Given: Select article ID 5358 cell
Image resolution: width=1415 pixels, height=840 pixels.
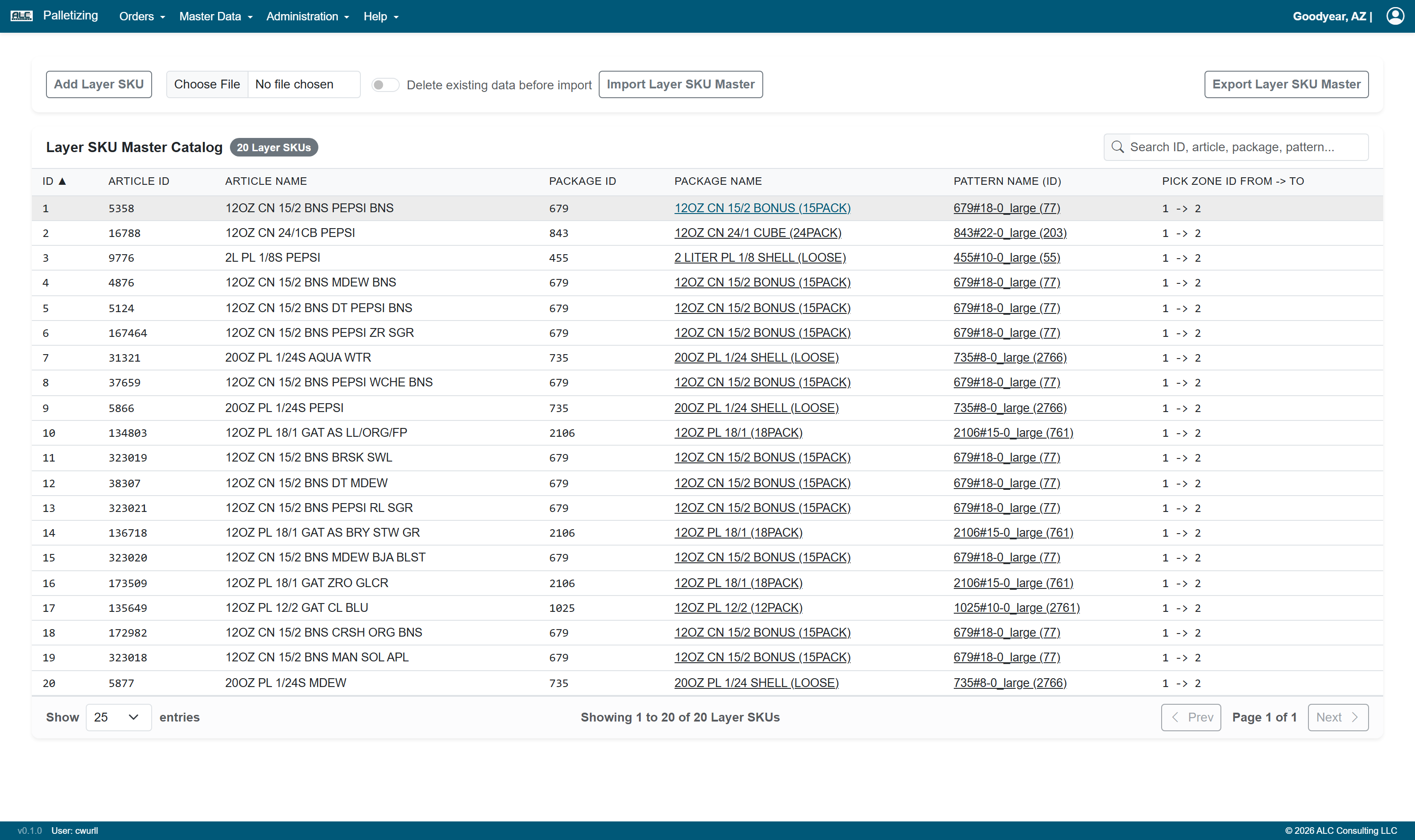Looking at the screenshot, I should (x=121, y=208).
